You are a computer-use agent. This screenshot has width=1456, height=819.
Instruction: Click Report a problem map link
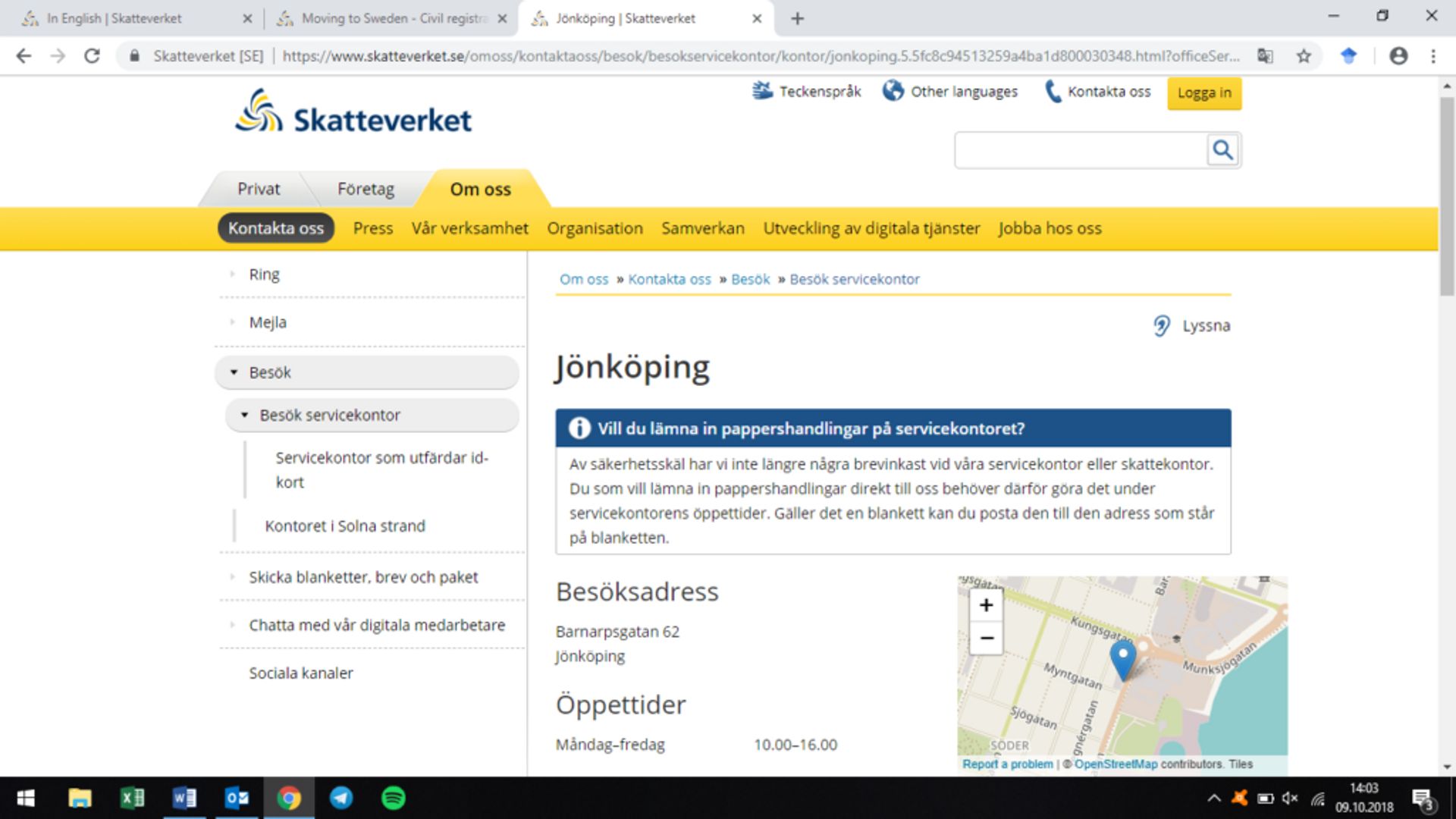[1008, 764]
